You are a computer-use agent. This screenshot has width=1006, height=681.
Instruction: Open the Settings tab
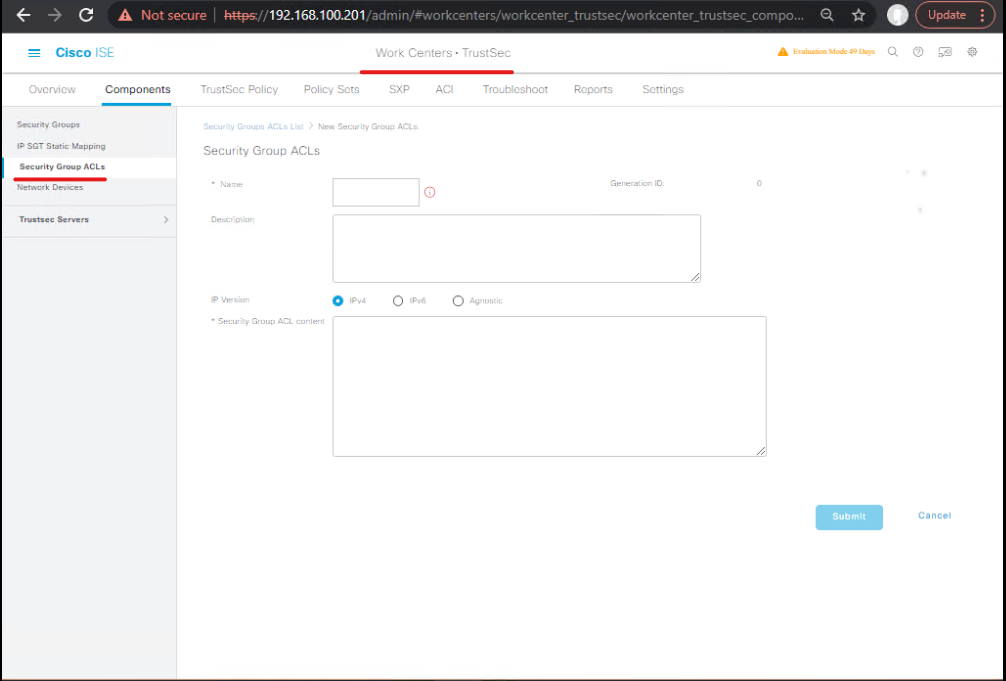tap(663, 89)
